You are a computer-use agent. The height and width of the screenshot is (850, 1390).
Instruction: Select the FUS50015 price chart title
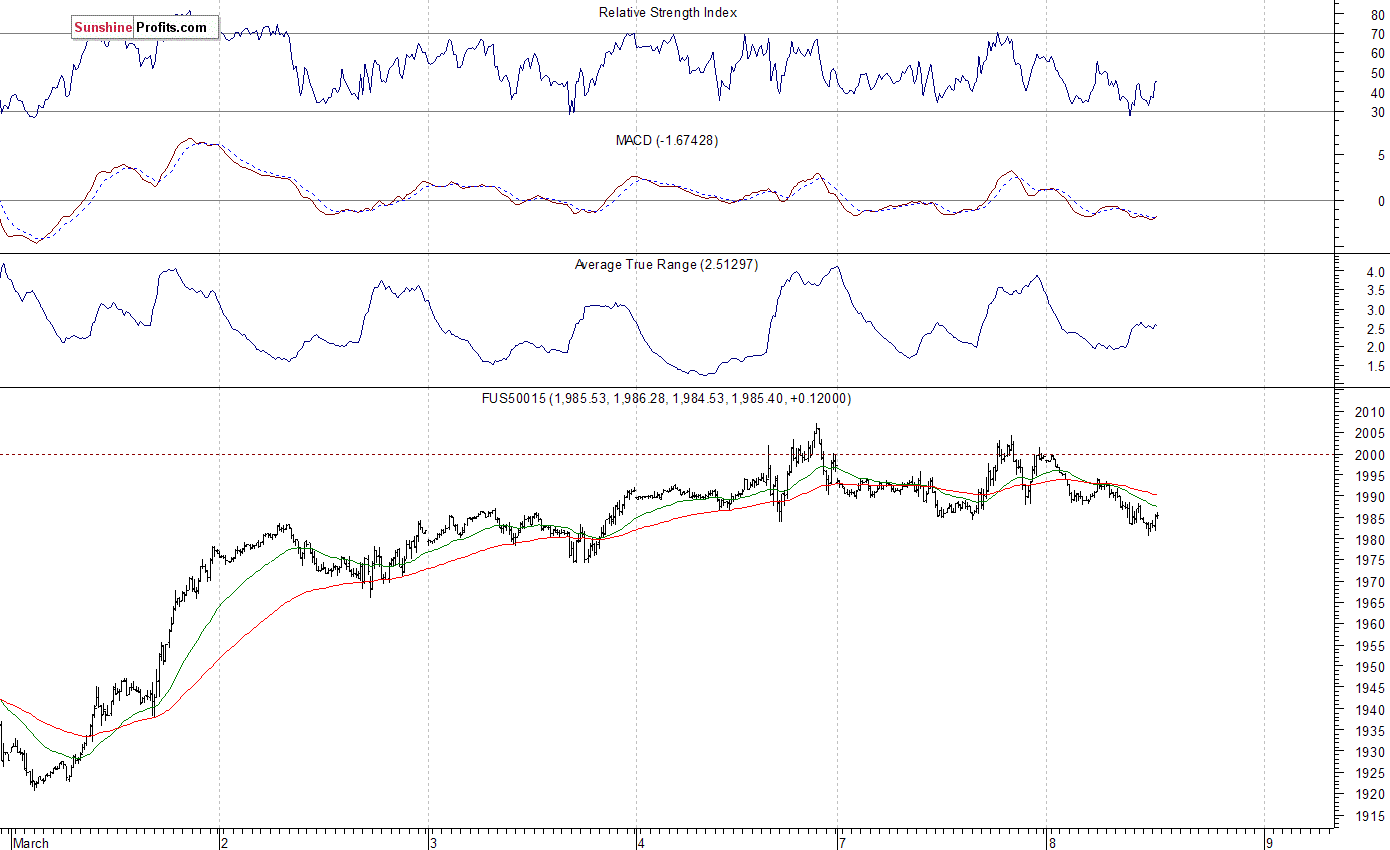[x=666, y=398]
